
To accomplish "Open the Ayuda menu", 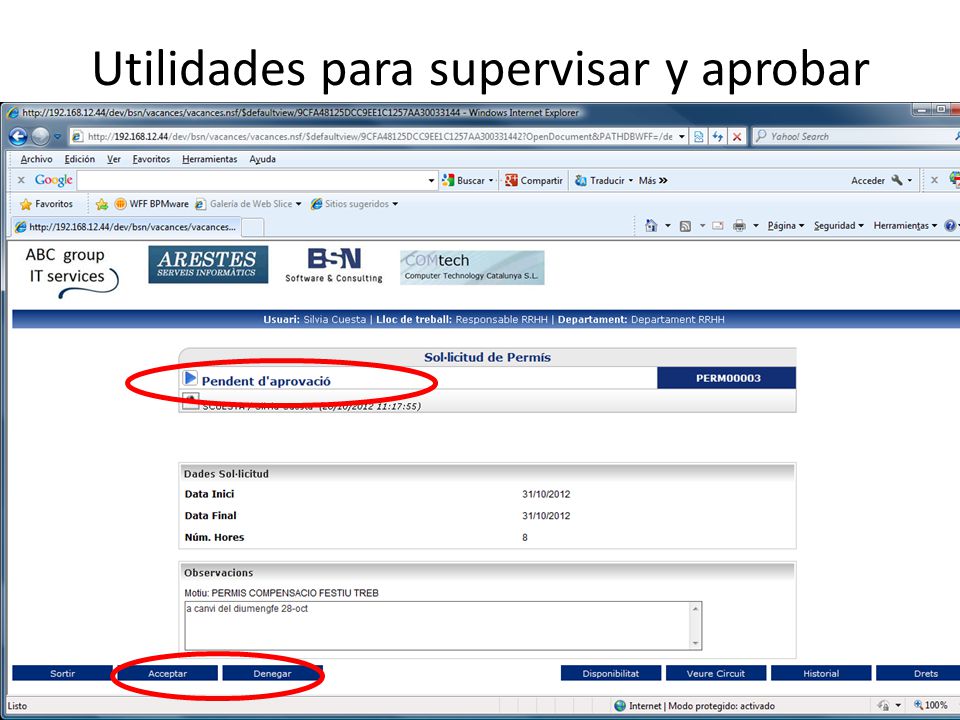I will pos(262,159).
